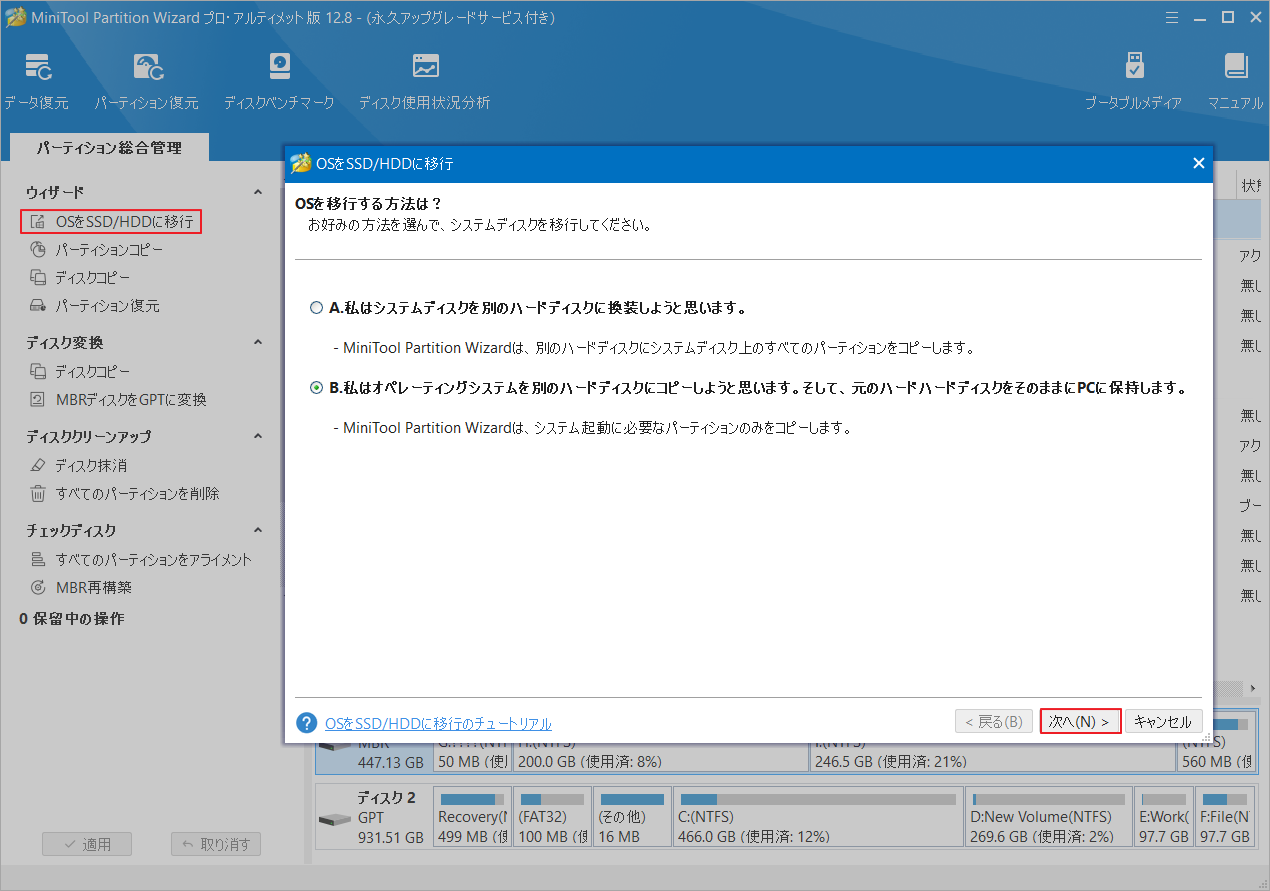Click the 次へ(N) > button
1270x891 pixels.
click(1080, 722)
